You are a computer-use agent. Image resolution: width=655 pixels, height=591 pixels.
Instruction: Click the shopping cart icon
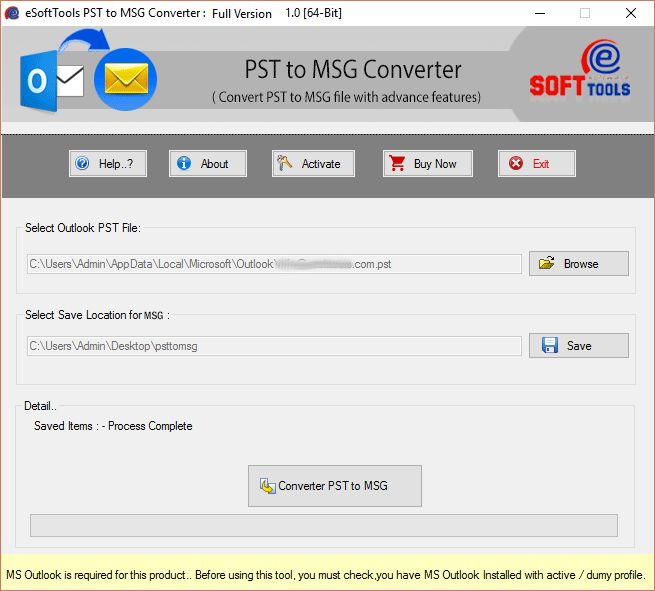click(x=397, y=163)
